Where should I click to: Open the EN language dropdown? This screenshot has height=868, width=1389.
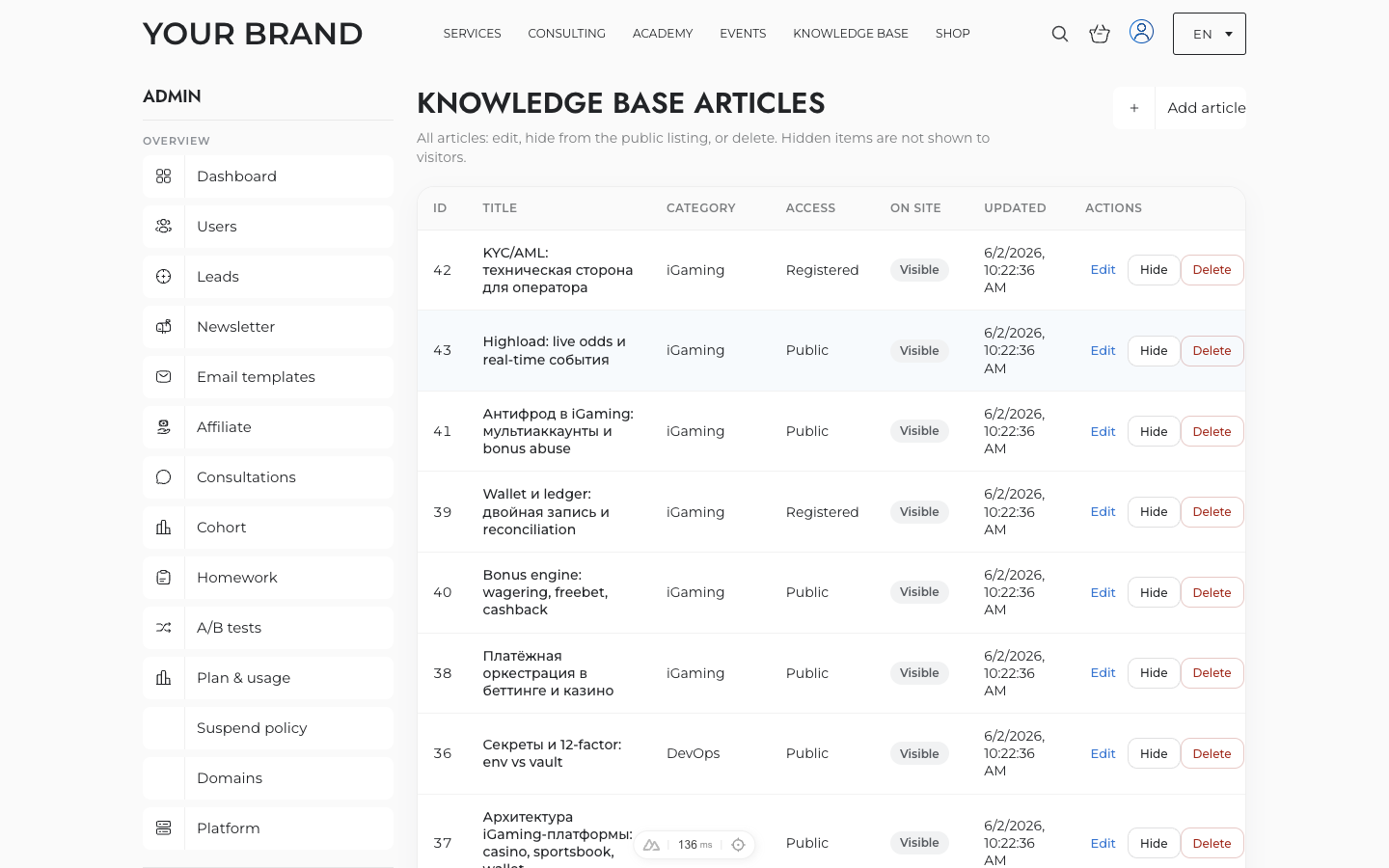(1210, 34)
